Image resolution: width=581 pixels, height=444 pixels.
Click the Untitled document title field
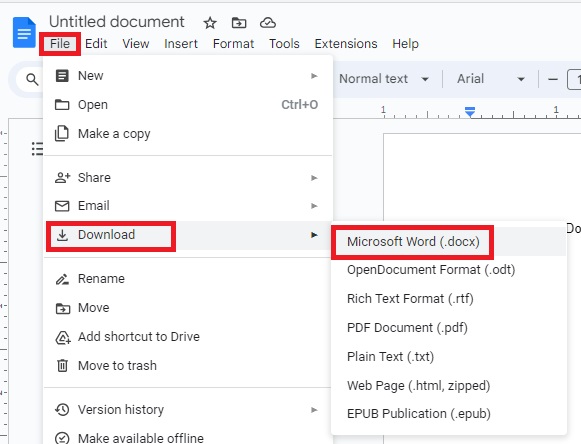pos(117,22)
